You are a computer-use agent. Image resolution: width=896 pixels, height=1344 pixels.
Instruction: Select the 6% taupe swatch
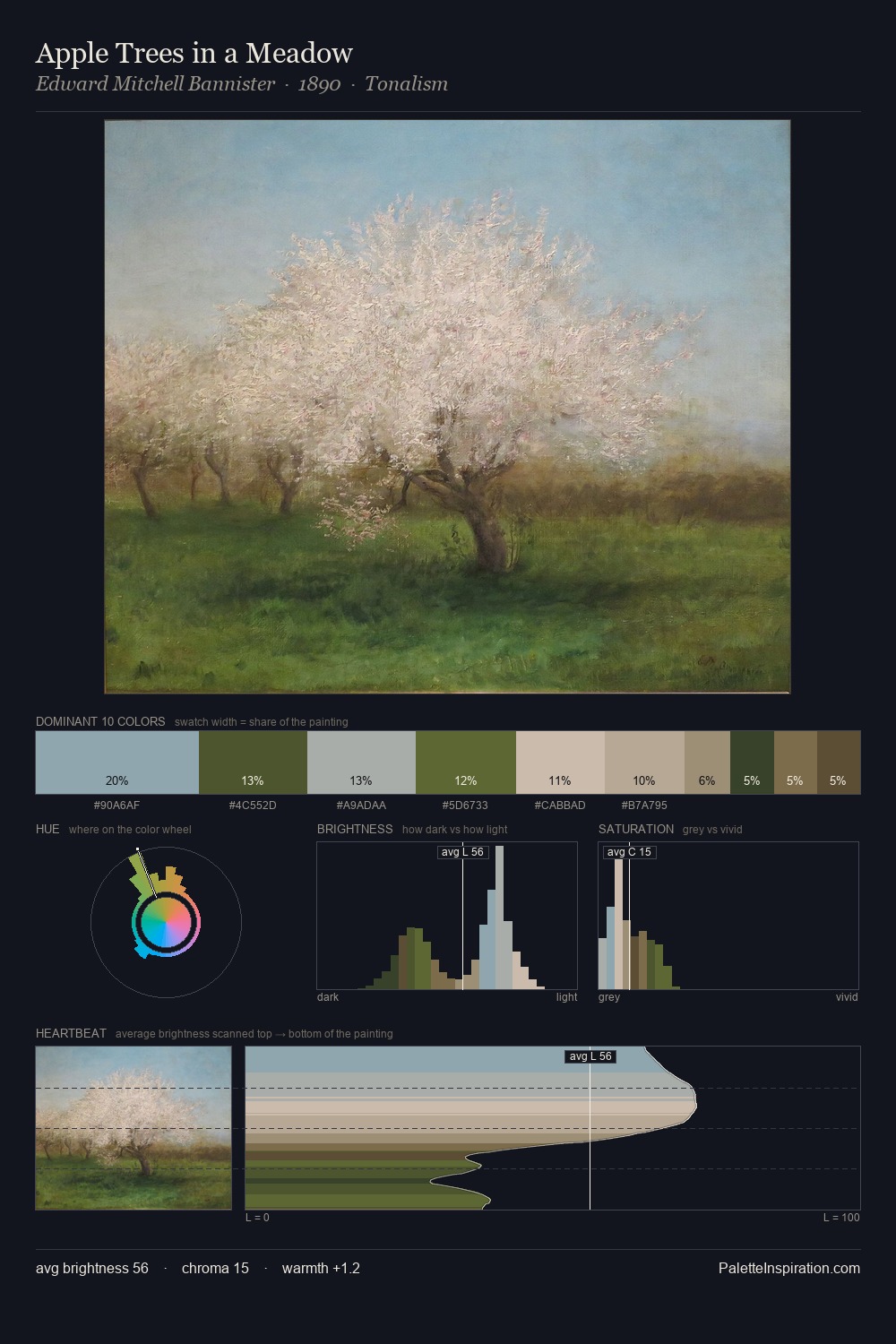tap(707, 762)
